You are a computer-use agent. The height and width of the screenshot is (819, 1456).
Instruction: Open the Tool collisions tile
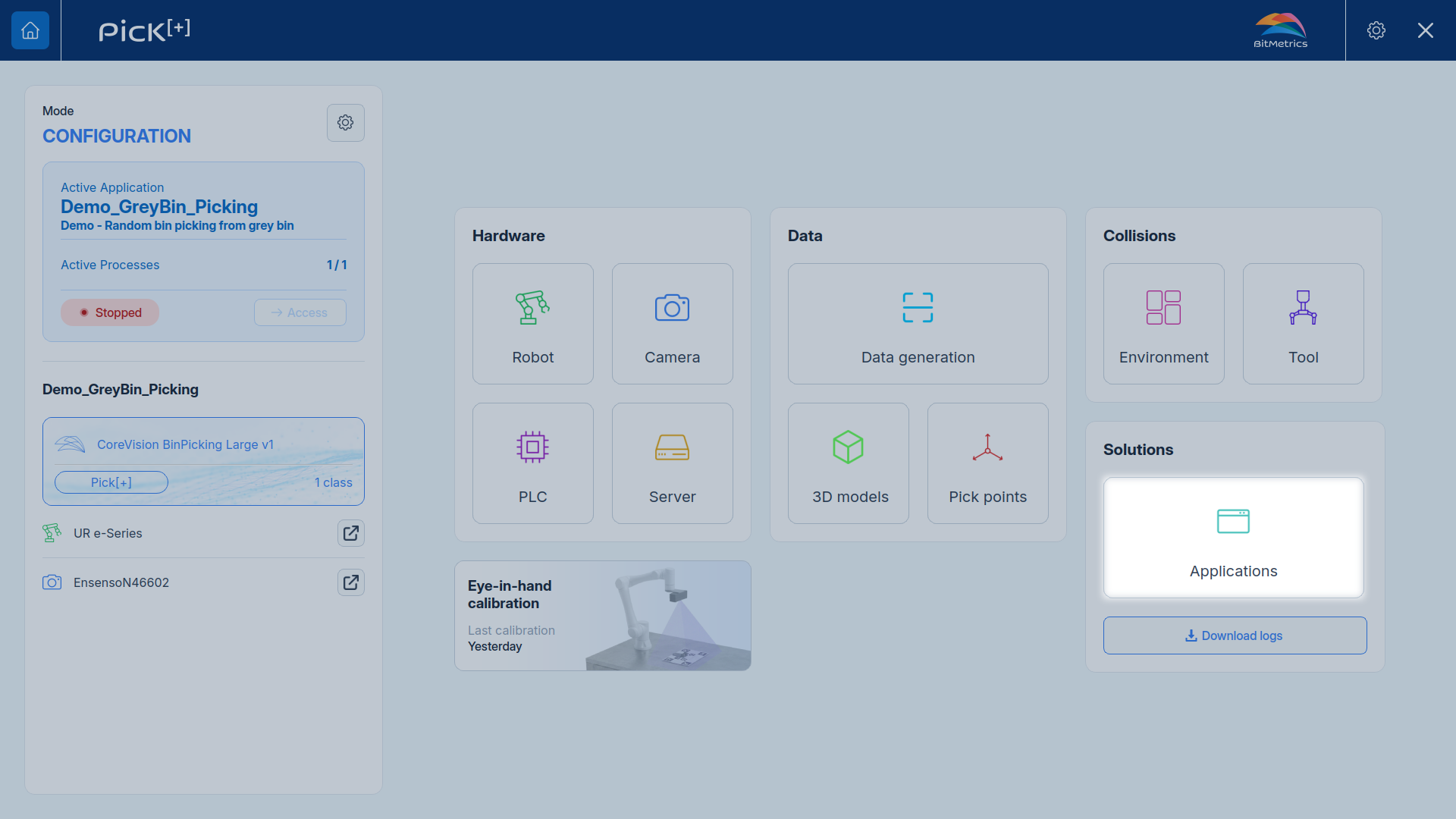tap(1304, 324)
